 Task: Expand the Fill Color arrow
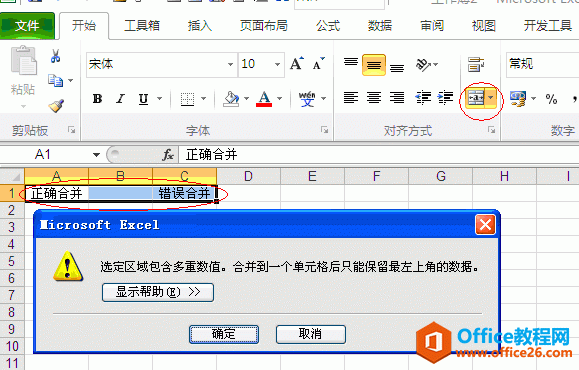tap(246, 99)
